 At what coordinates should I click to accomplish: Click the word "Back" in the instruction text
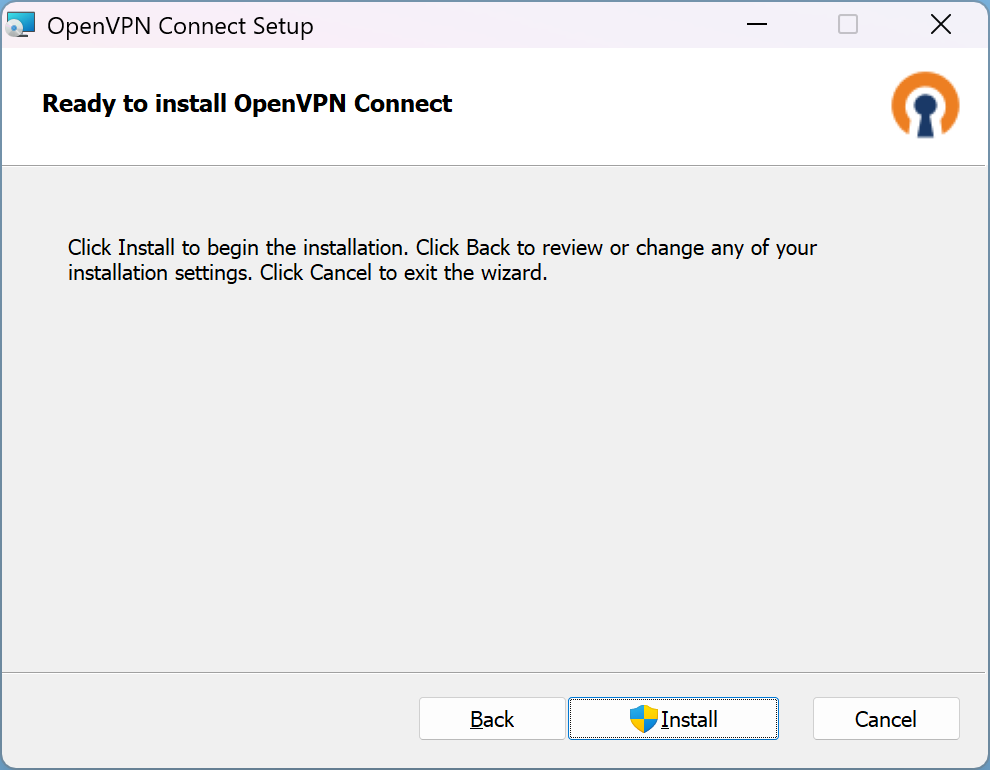[488, 247]
